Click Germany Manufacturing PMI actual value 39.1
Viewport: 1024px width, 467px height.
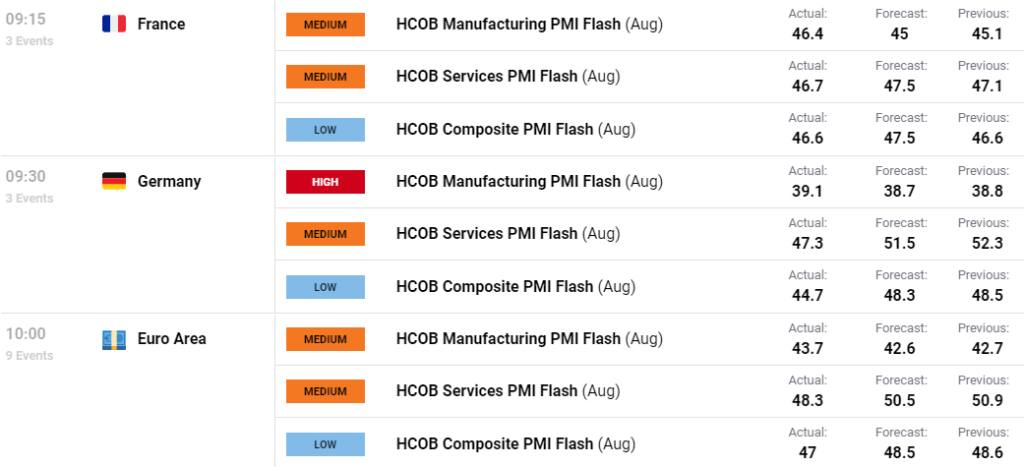click(x=807, y=191)
